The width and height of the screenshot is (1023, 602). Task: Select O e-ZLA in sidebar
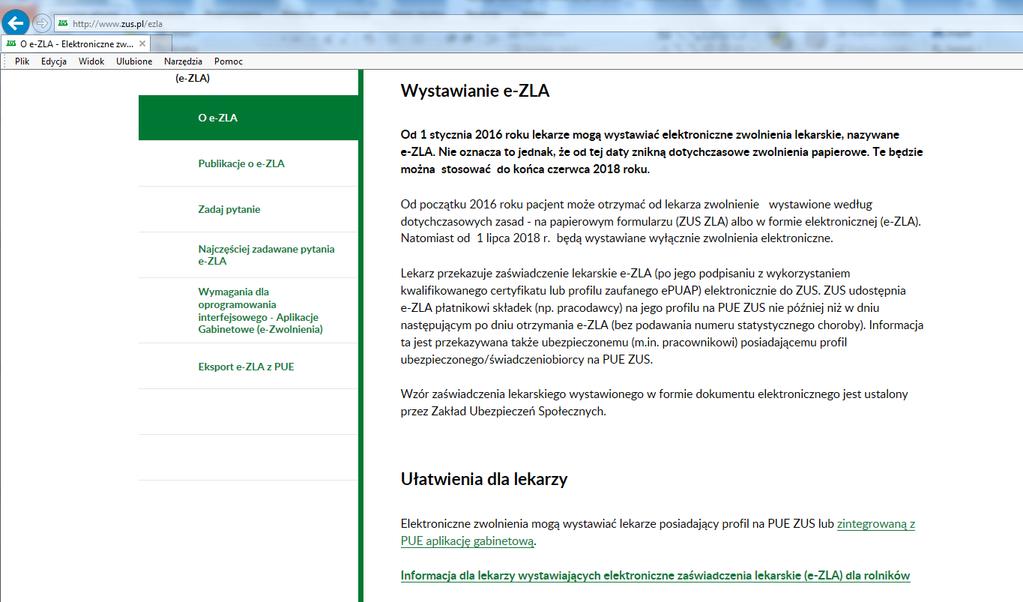pyautogui.click(x=248, y=118)
